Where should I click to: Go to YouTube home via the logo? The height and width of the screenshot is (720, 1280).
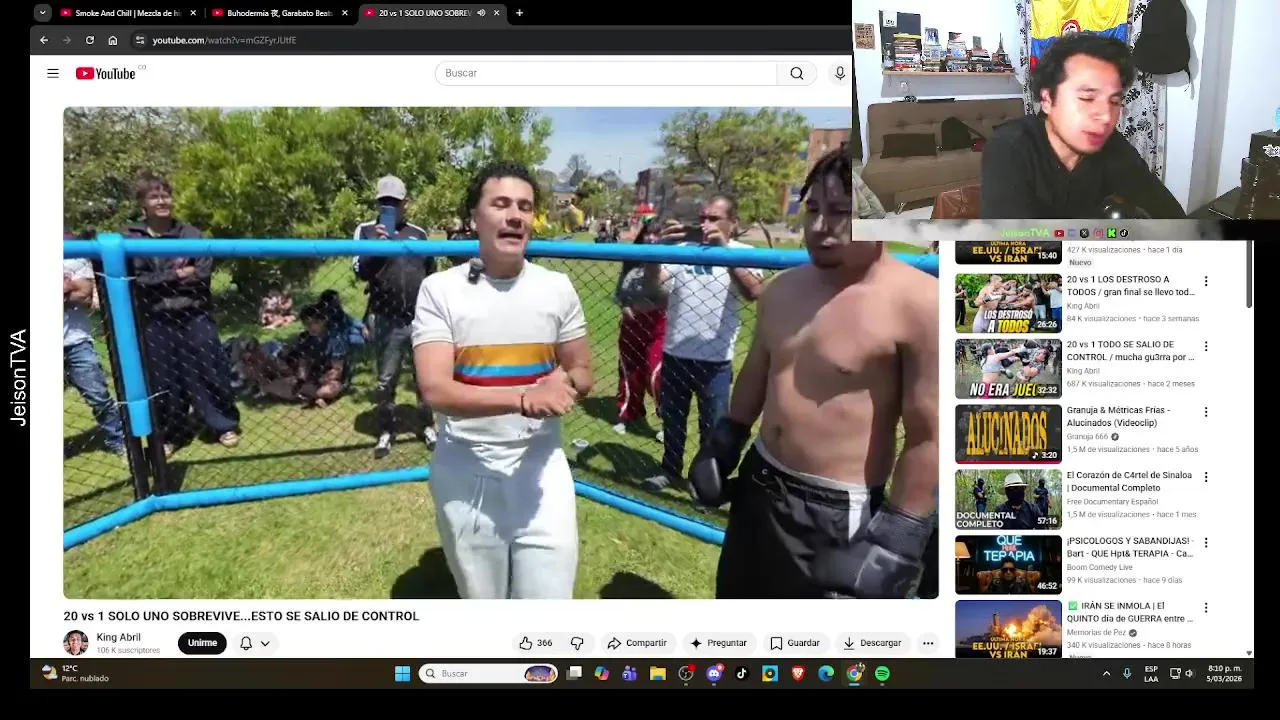(x=106, y=73)
